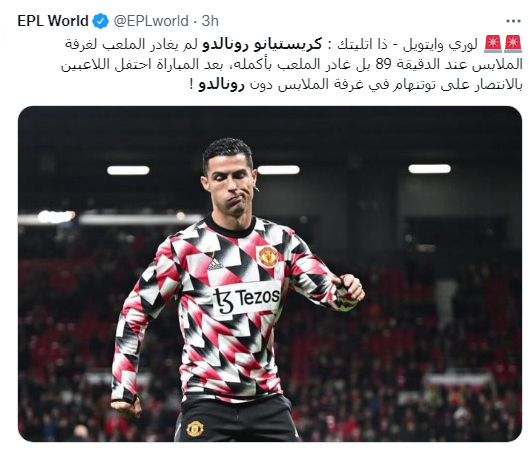Click ذا اتليتك source name in tweet

pyautogui.click(x=363, y=44)
